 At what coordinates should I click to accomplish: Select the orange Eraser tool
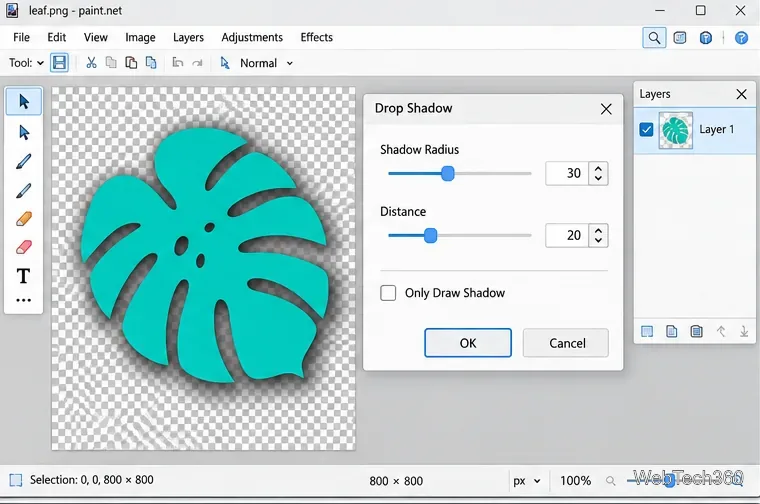(x=24, y=219)
